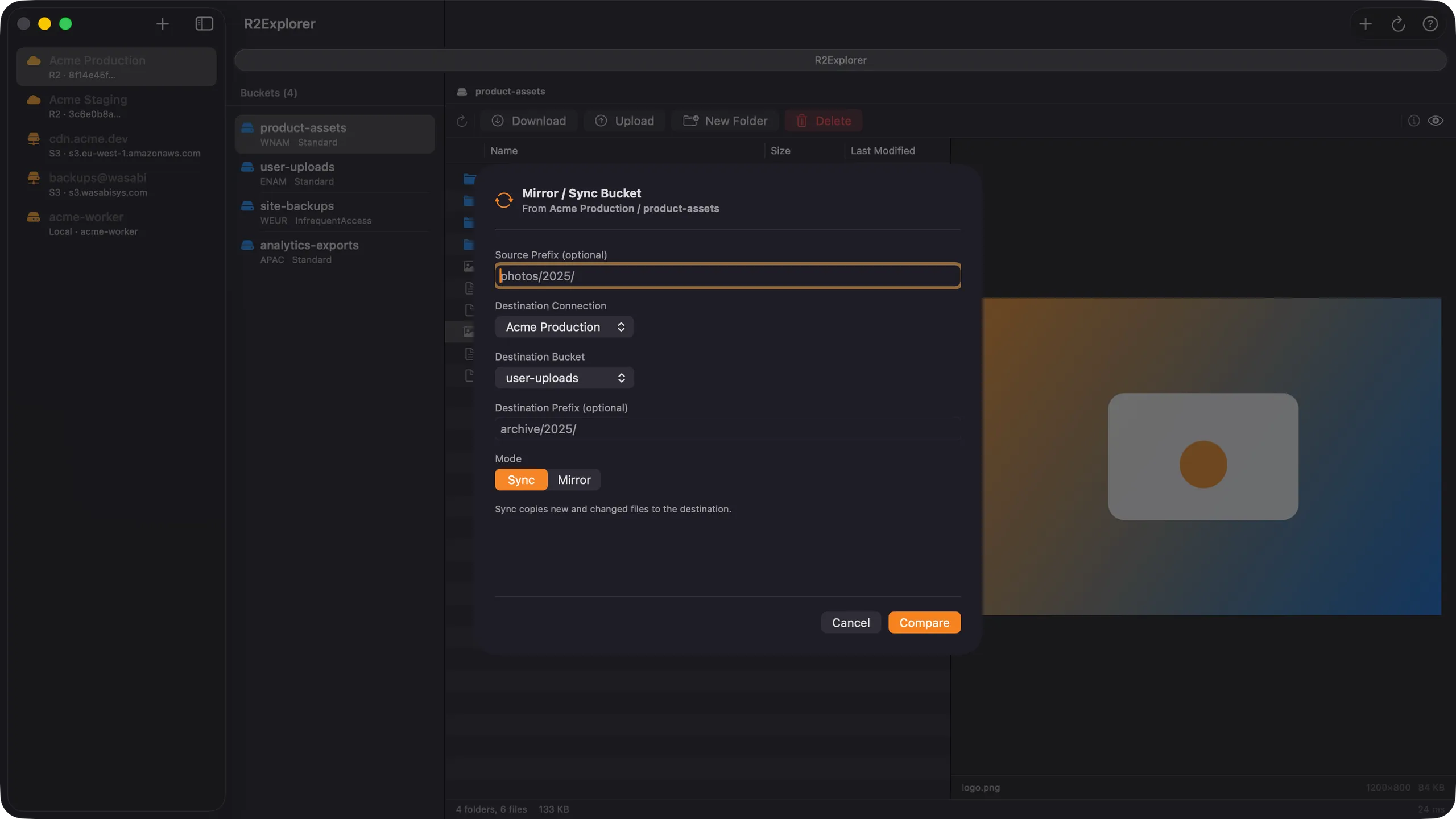1456x819 pixels.
Task: Toggle the preview eye icon
Action: tap(1436, 121)
